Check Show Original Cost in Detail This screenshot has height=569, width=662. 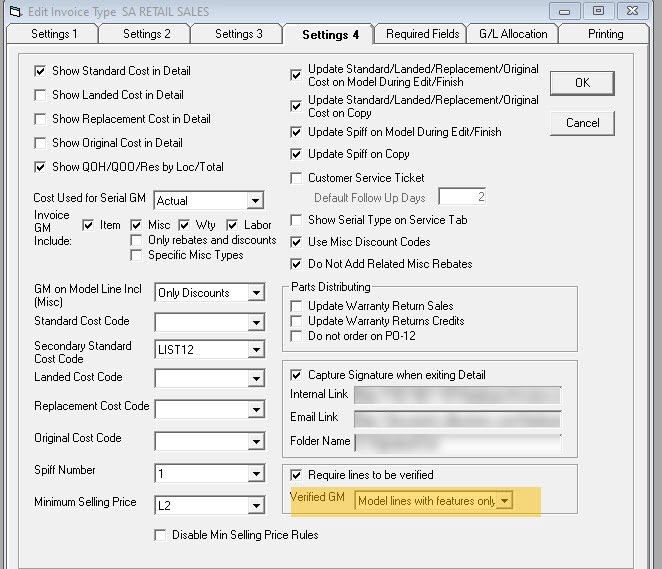(x=40, y=143)
